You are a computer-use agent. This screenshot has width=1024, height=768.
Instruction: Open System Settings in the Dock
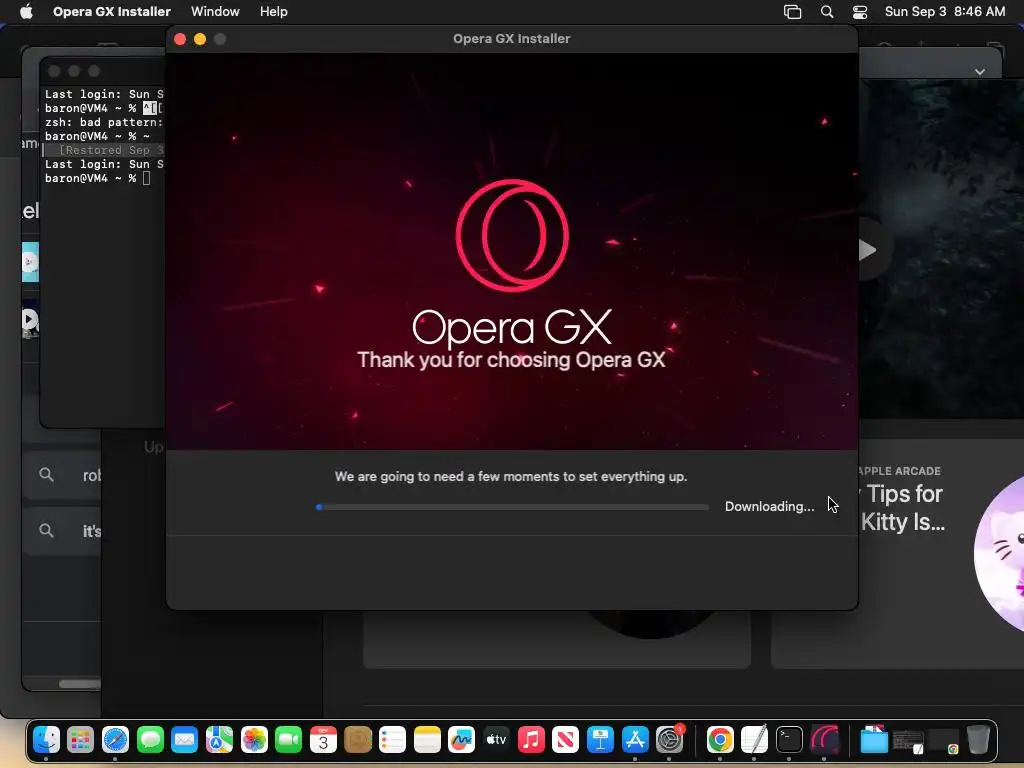click(669, 740)
